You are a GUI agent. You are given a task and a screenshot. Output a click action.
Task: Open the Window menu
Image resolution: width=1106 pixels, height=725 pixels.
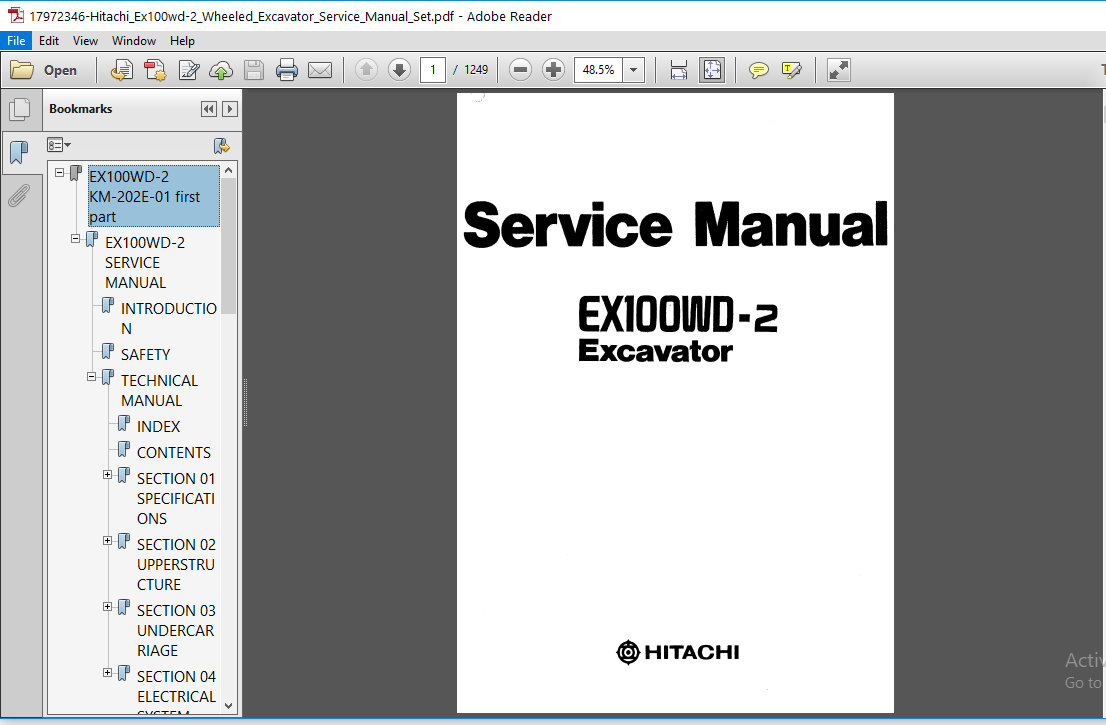coord(134,41)
